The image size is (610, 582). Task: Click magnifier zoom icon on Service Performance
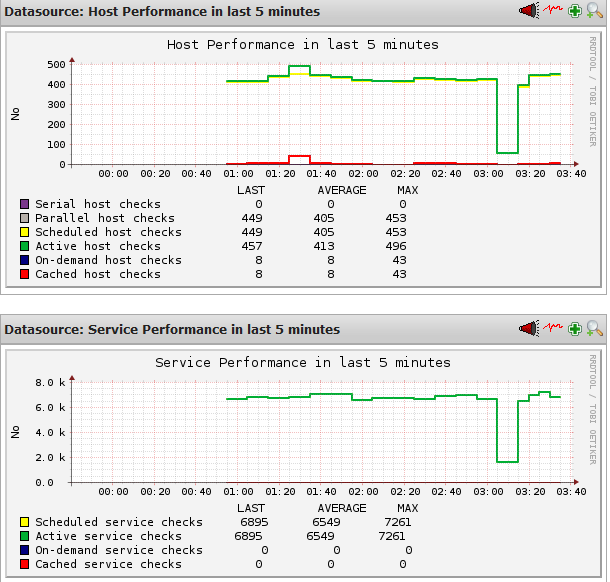click(594, 329)
